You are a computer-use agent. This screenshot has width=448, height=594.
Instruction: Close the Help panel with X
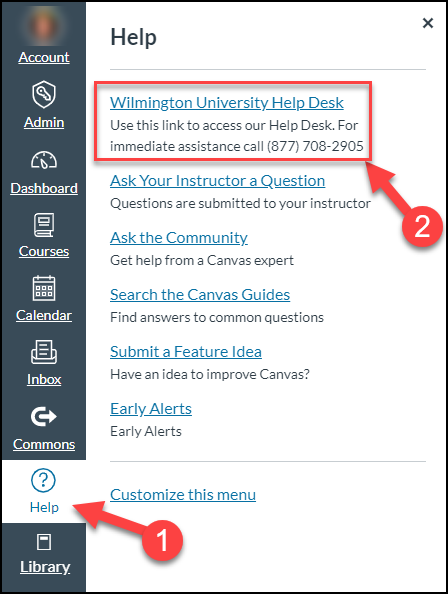pyautogui.click(x=428, y=23)
